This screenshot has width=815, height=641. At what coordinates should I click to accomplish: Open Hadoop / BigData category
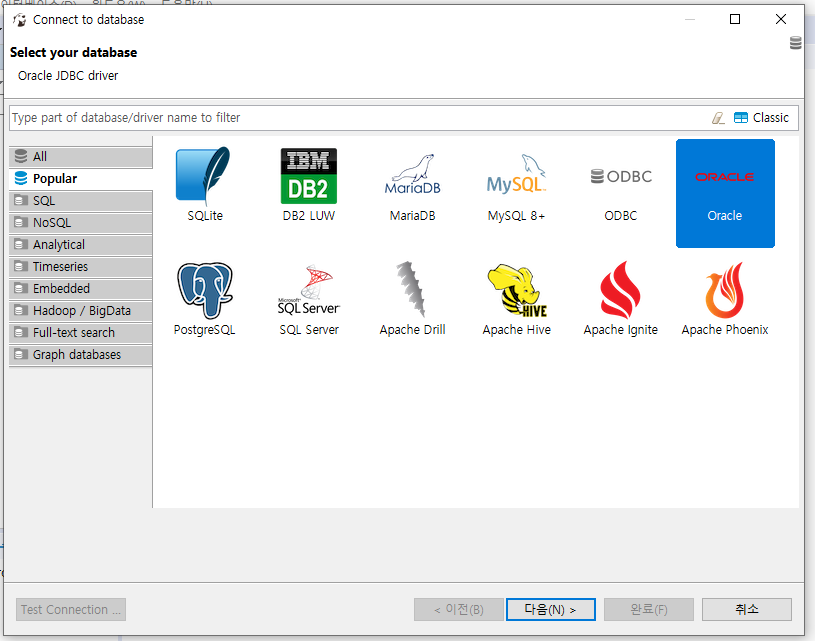pos(81,310)
